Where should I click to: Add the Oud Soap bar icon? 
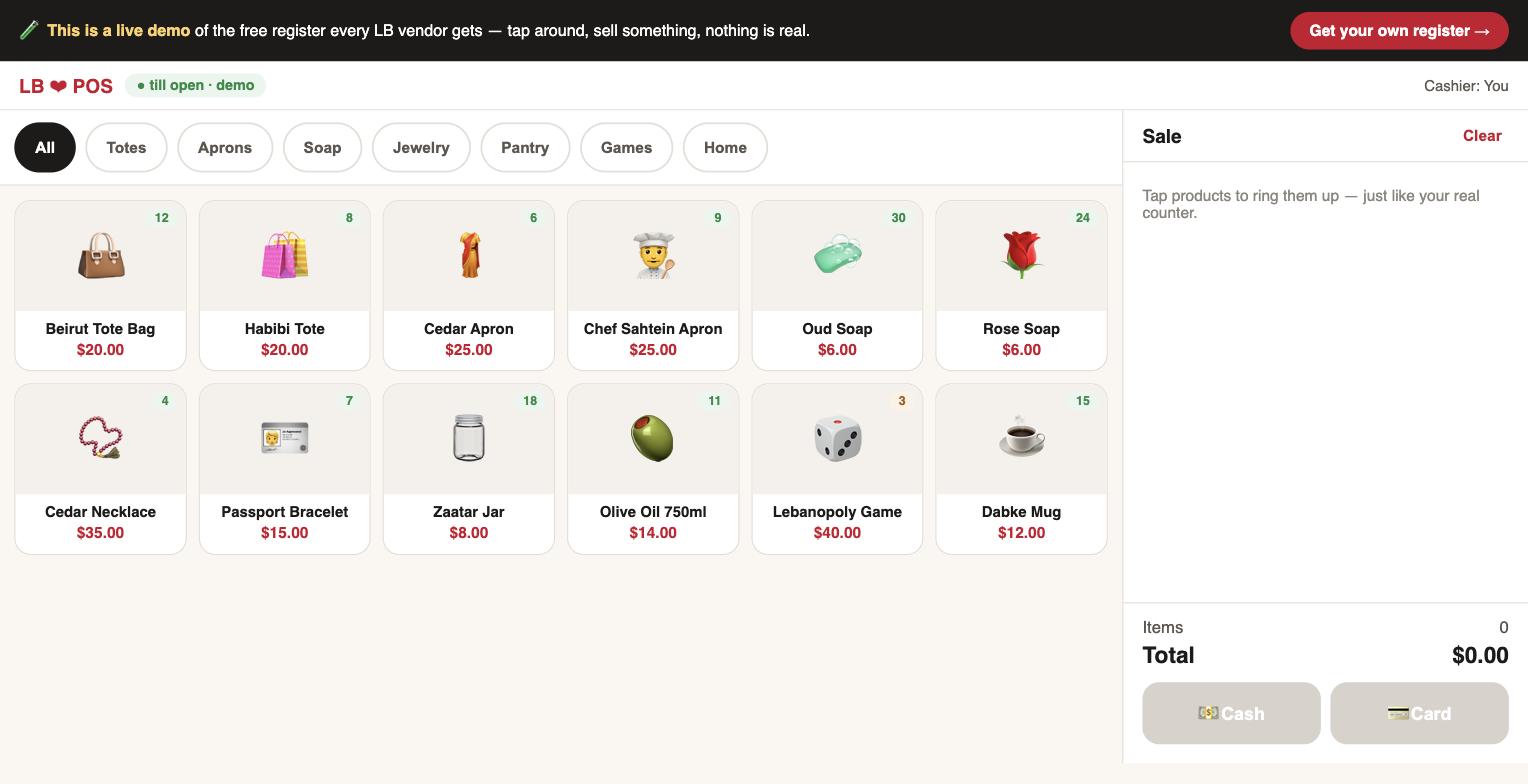click(837, 255)
